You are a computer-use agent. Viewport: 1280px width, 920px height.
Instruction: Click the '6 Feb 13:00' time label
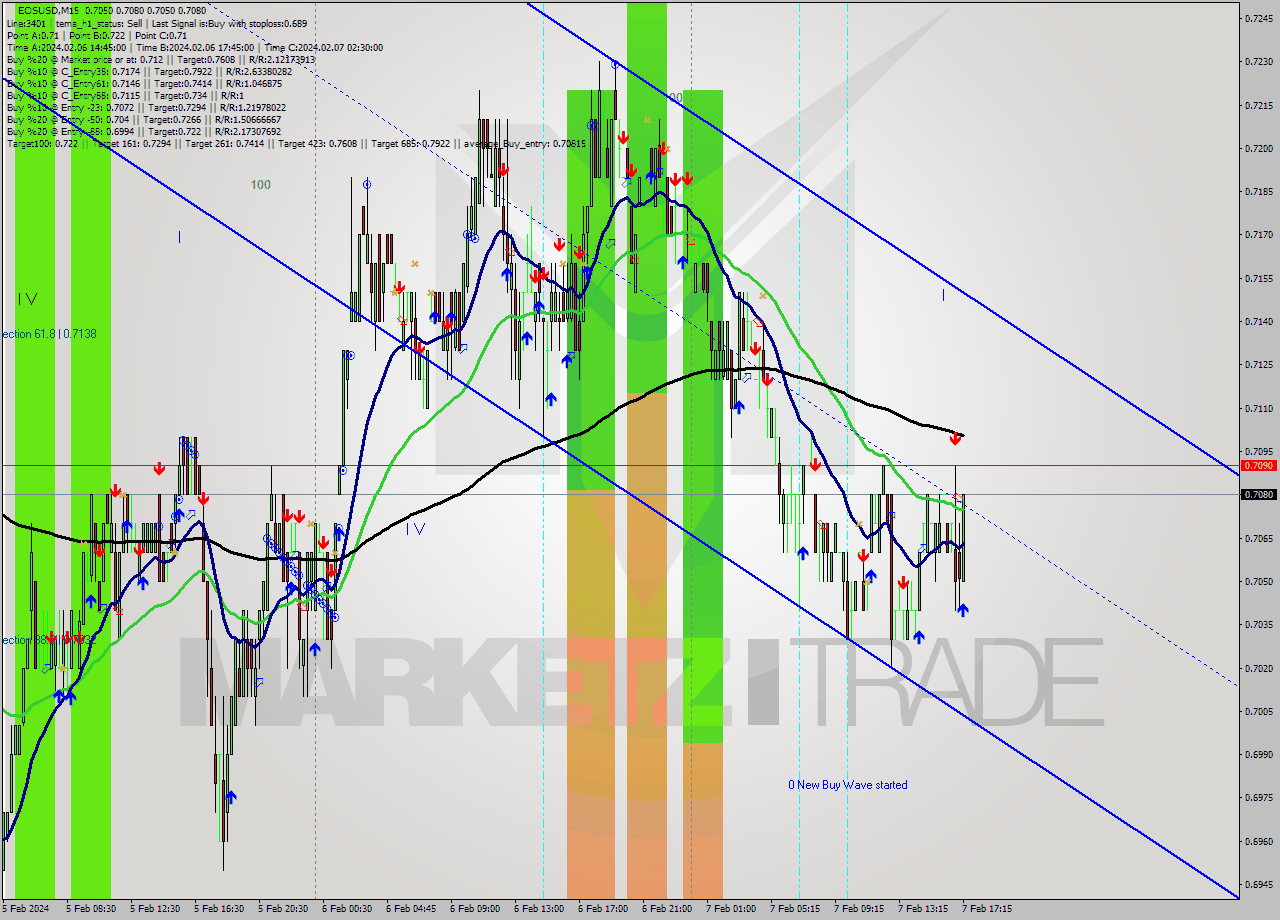[539, 909]
